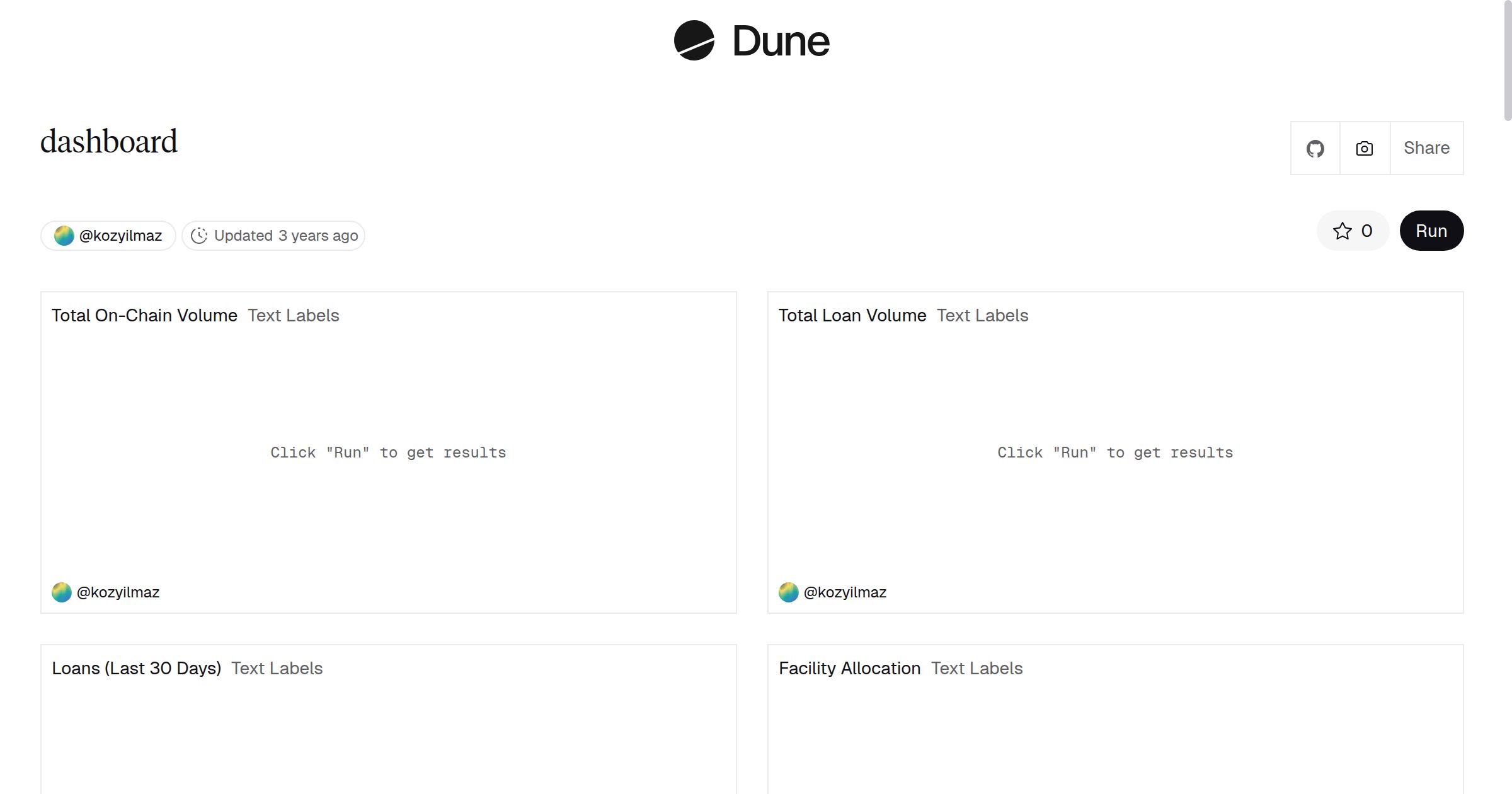Viewport: 1512px width, 794px height.
Task: Open Total On-Chain Volume title link
Action: 144,316
